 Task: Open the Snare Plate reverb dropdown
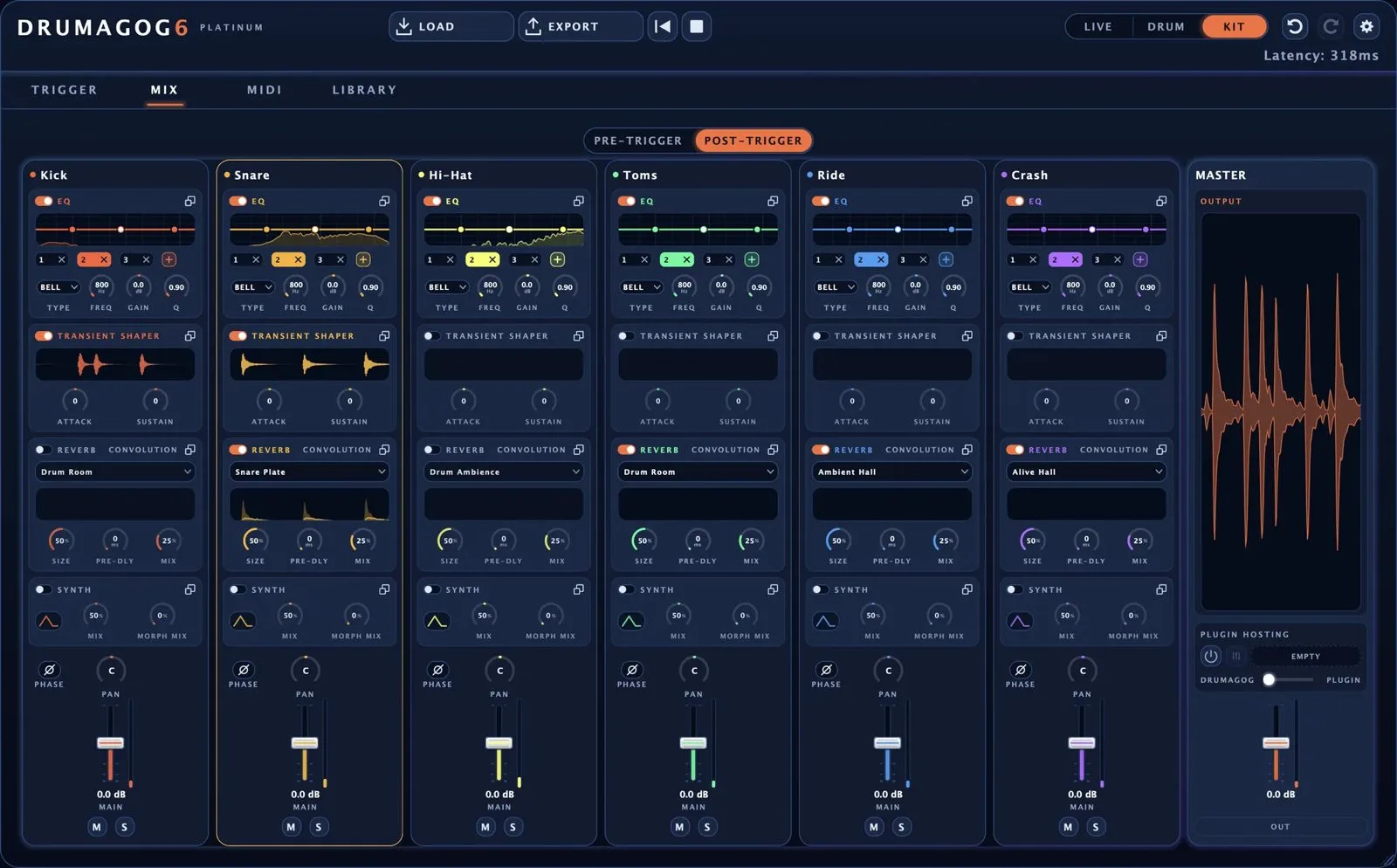click(x=309, y=472)
